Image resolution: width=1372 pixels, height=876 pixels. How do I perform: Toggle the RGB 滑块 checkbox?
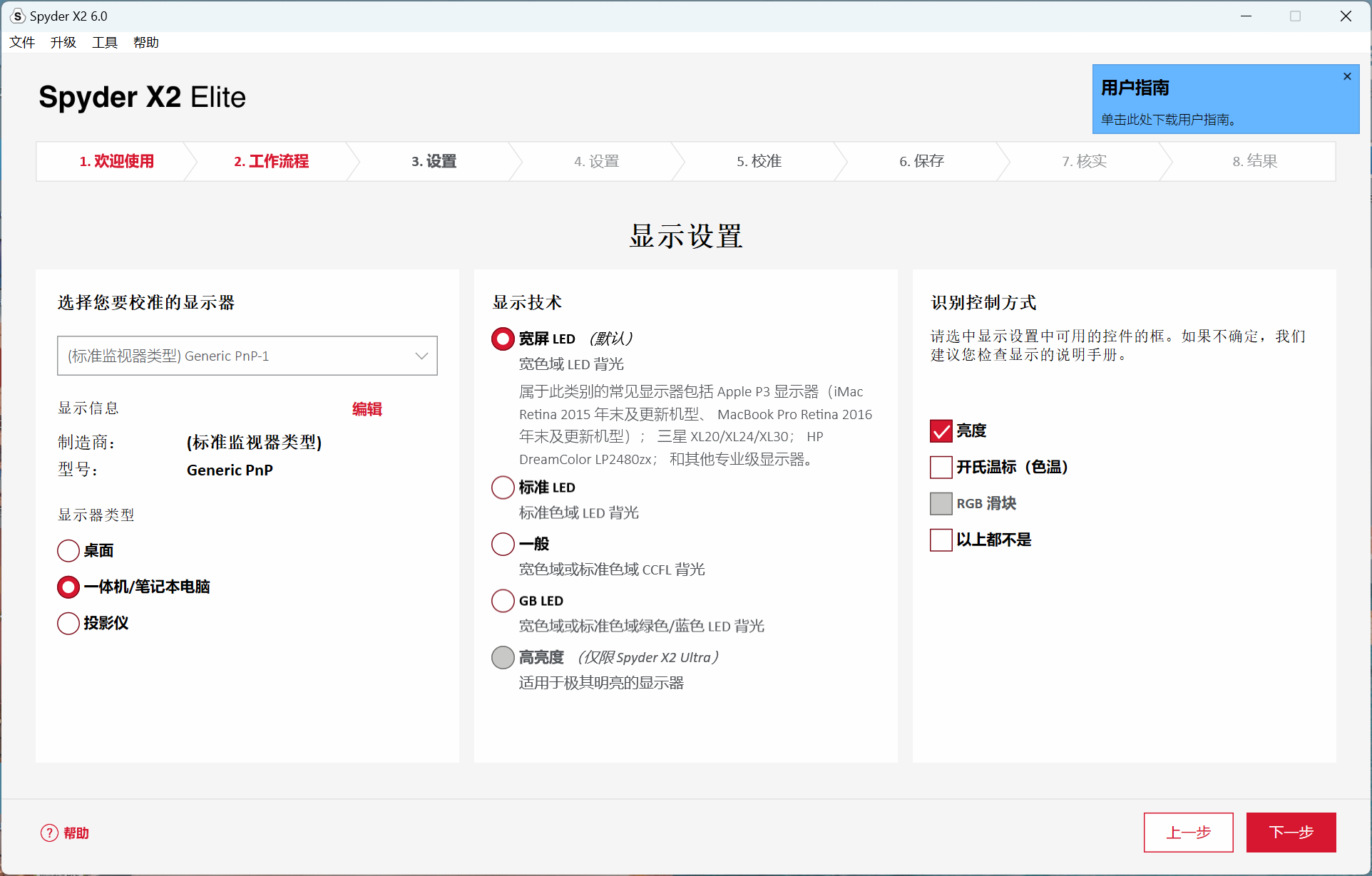click(x=941, y=503)
